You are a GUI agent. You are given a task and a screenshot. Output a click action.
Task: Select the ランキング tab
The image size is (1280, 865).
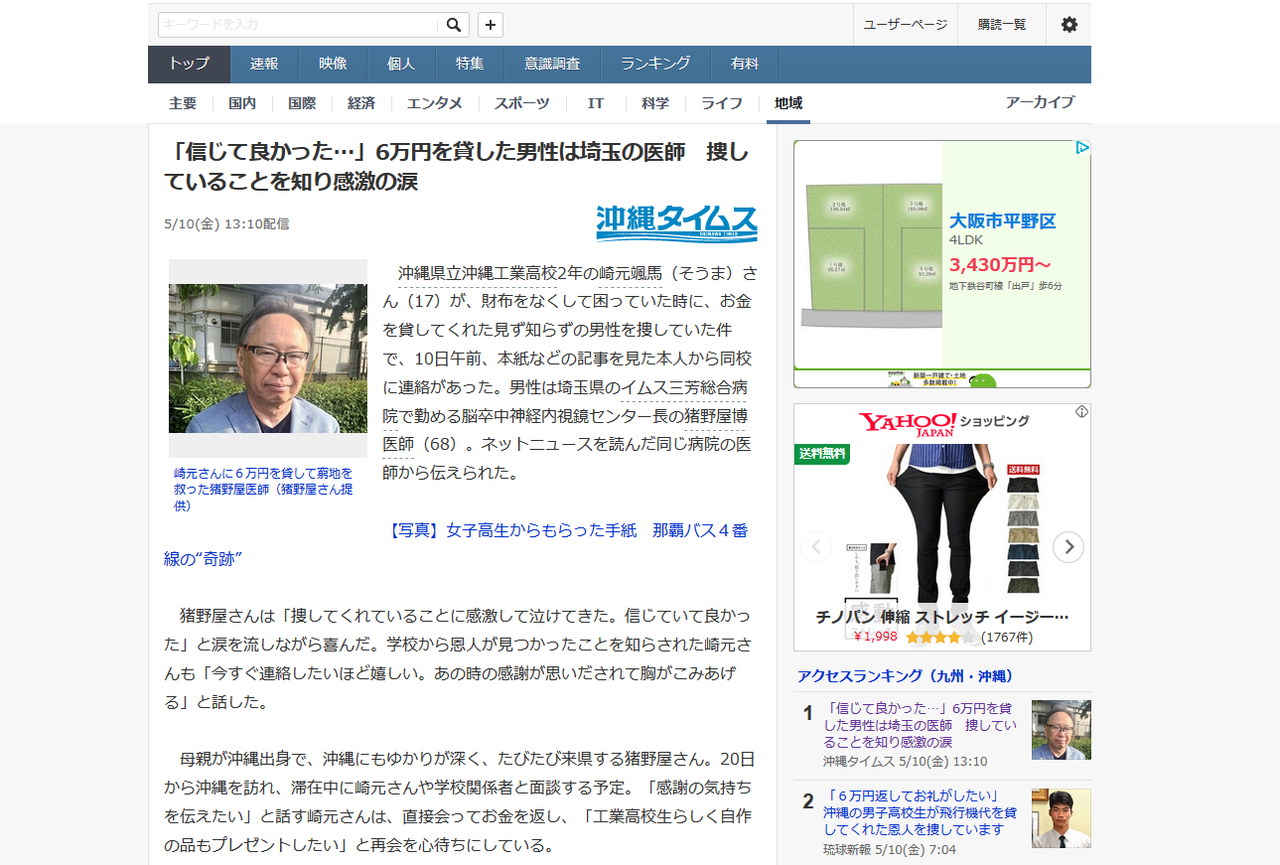(655, 64)
